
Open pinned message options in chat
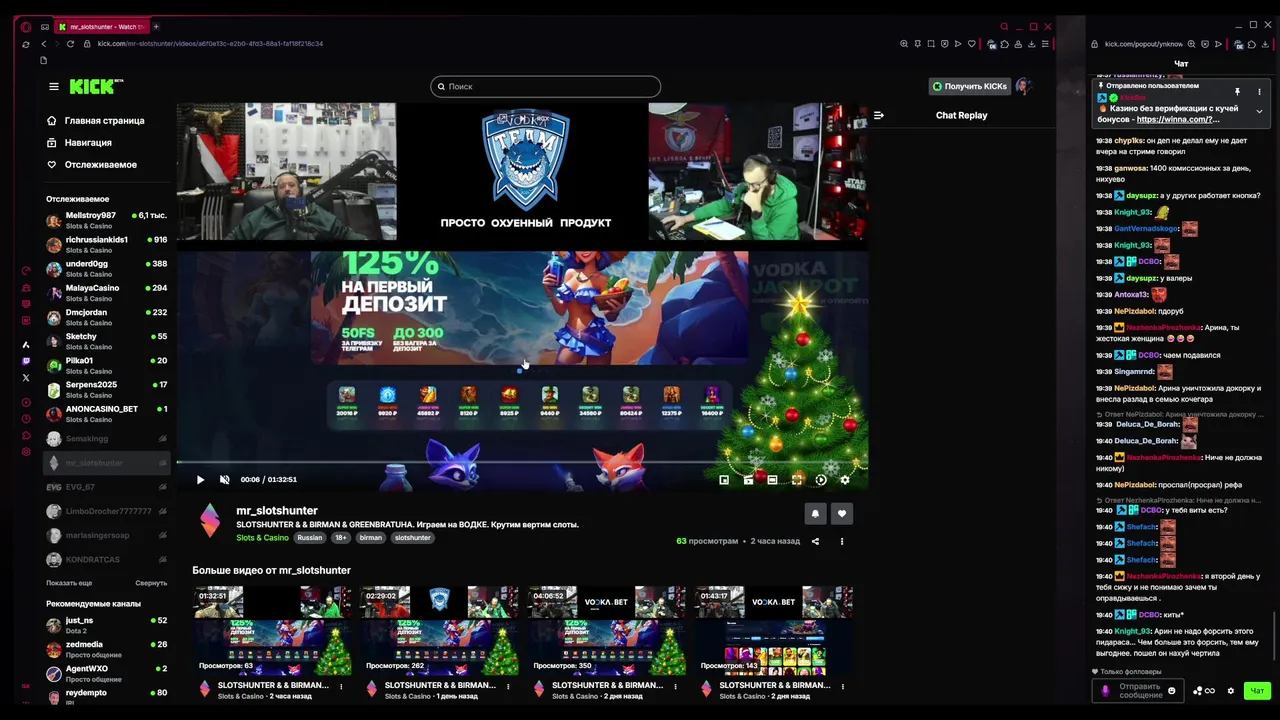point(1259,92)
